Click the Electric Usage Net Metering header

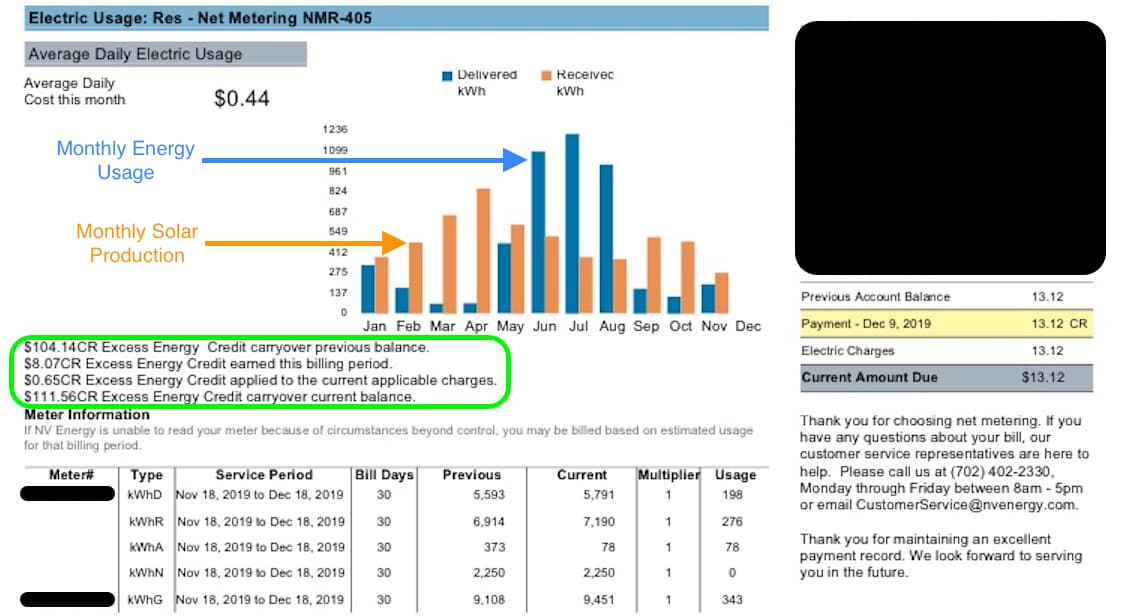coord(397,18)
